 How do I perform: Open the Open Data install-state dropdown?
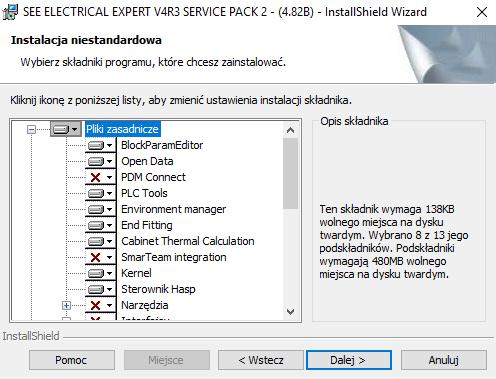[x=100, y=161]
